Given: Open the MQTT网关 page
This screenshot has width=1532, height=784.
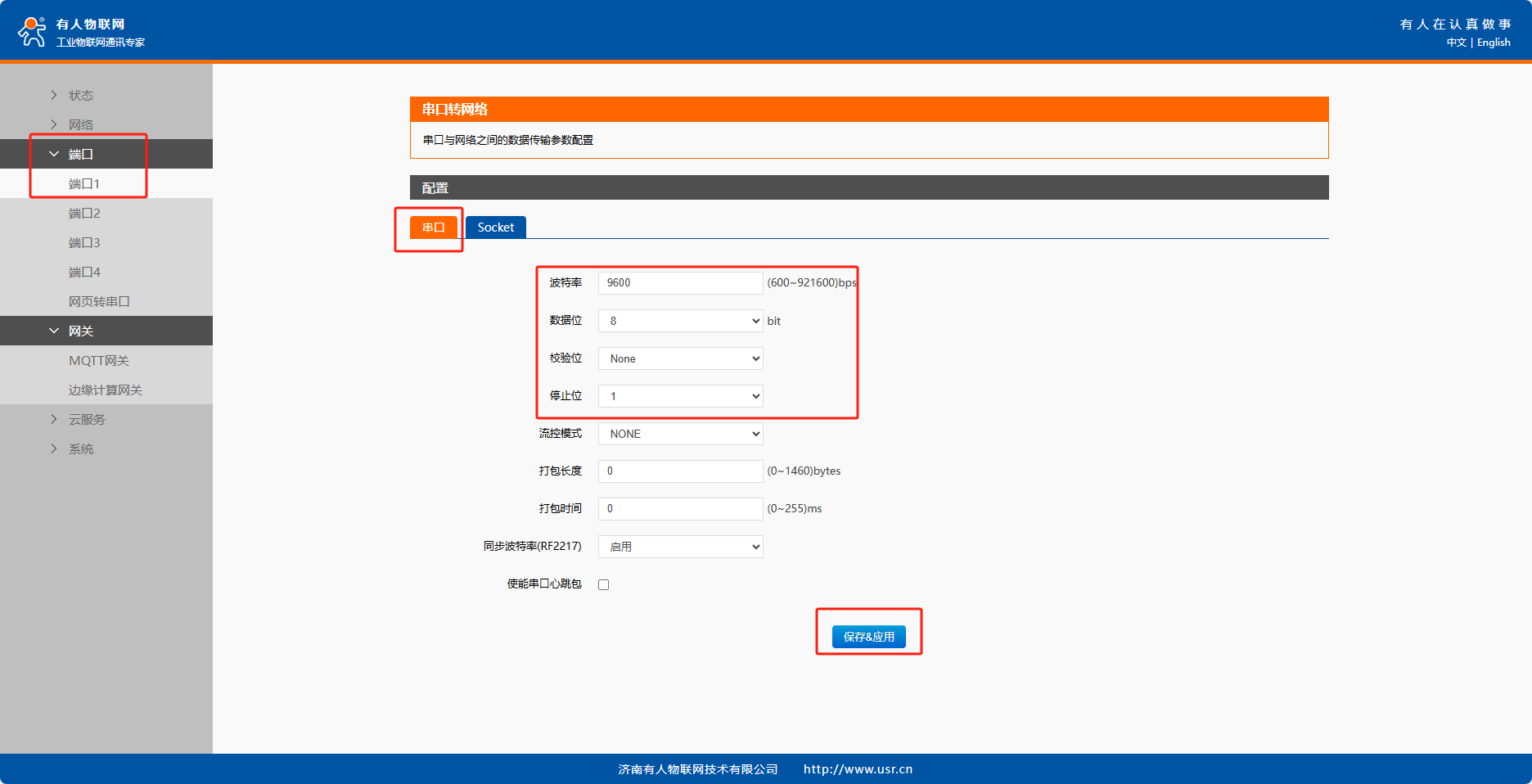Looking at the screenshot, I should (99, 360).
